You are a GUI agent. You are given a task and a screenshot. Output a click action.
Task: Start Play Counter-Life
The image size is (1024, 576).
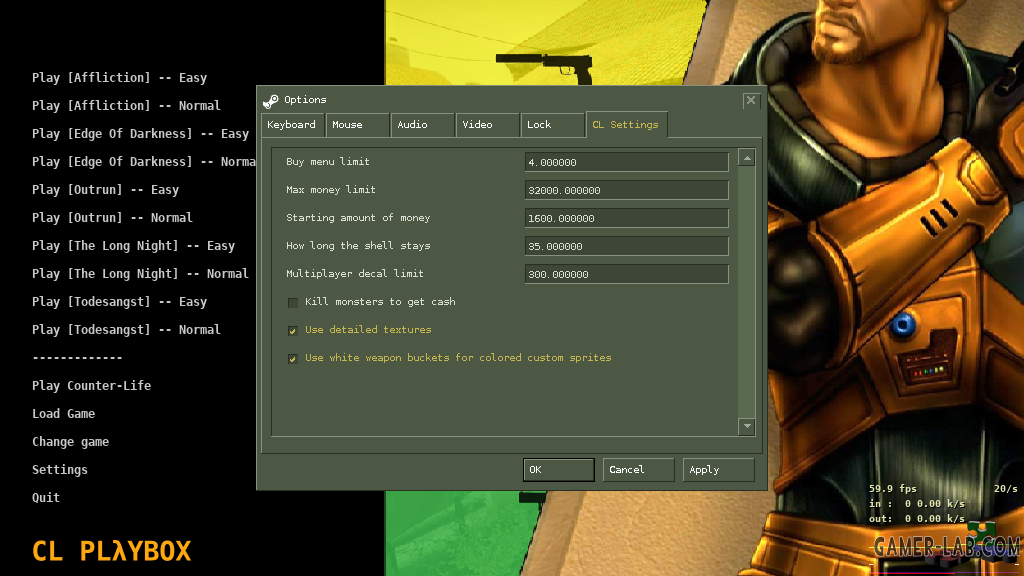point(91,386)
